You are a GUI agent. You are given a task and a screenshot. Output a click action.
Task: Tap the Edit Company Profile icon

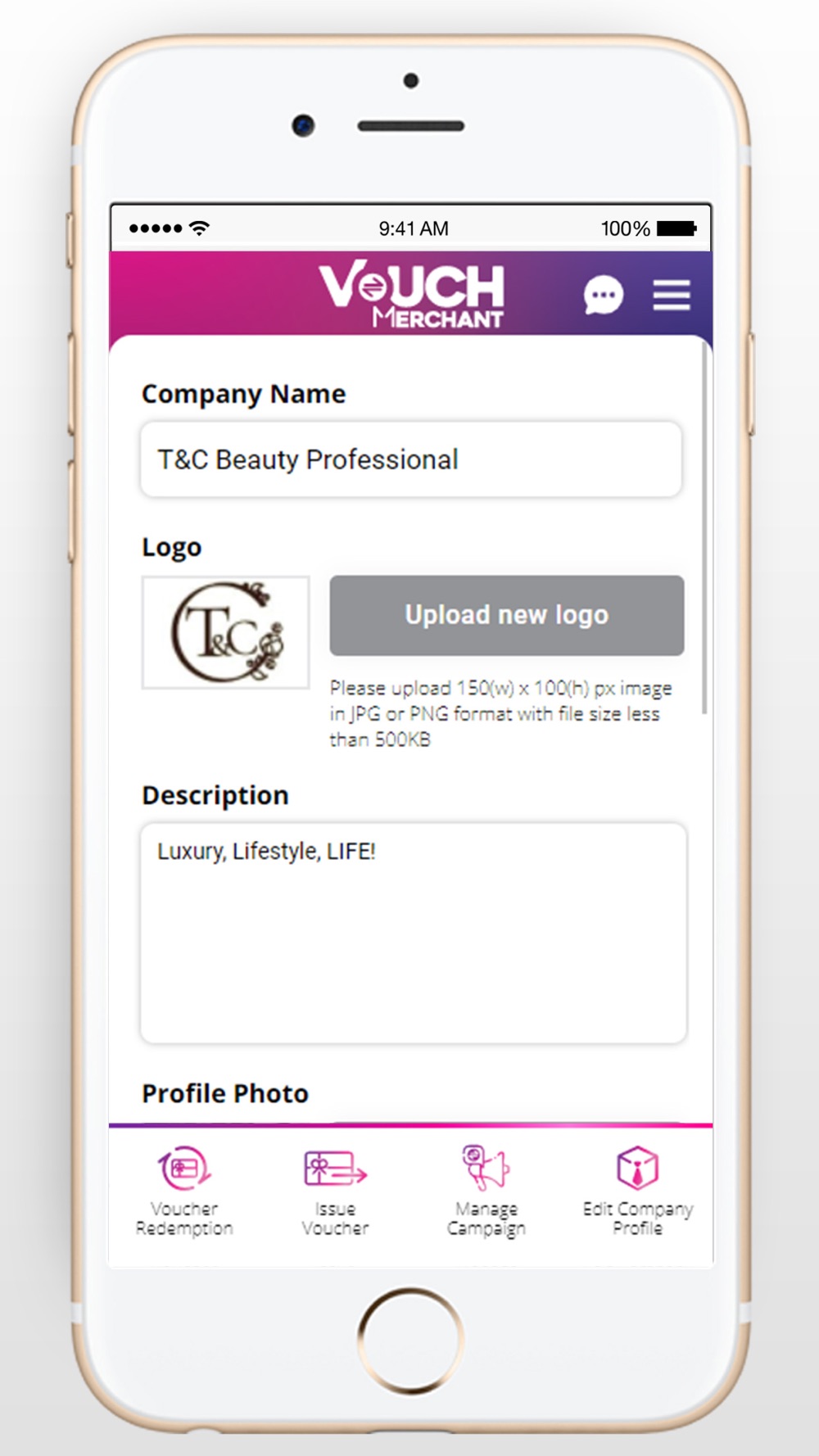[637, 1167]
